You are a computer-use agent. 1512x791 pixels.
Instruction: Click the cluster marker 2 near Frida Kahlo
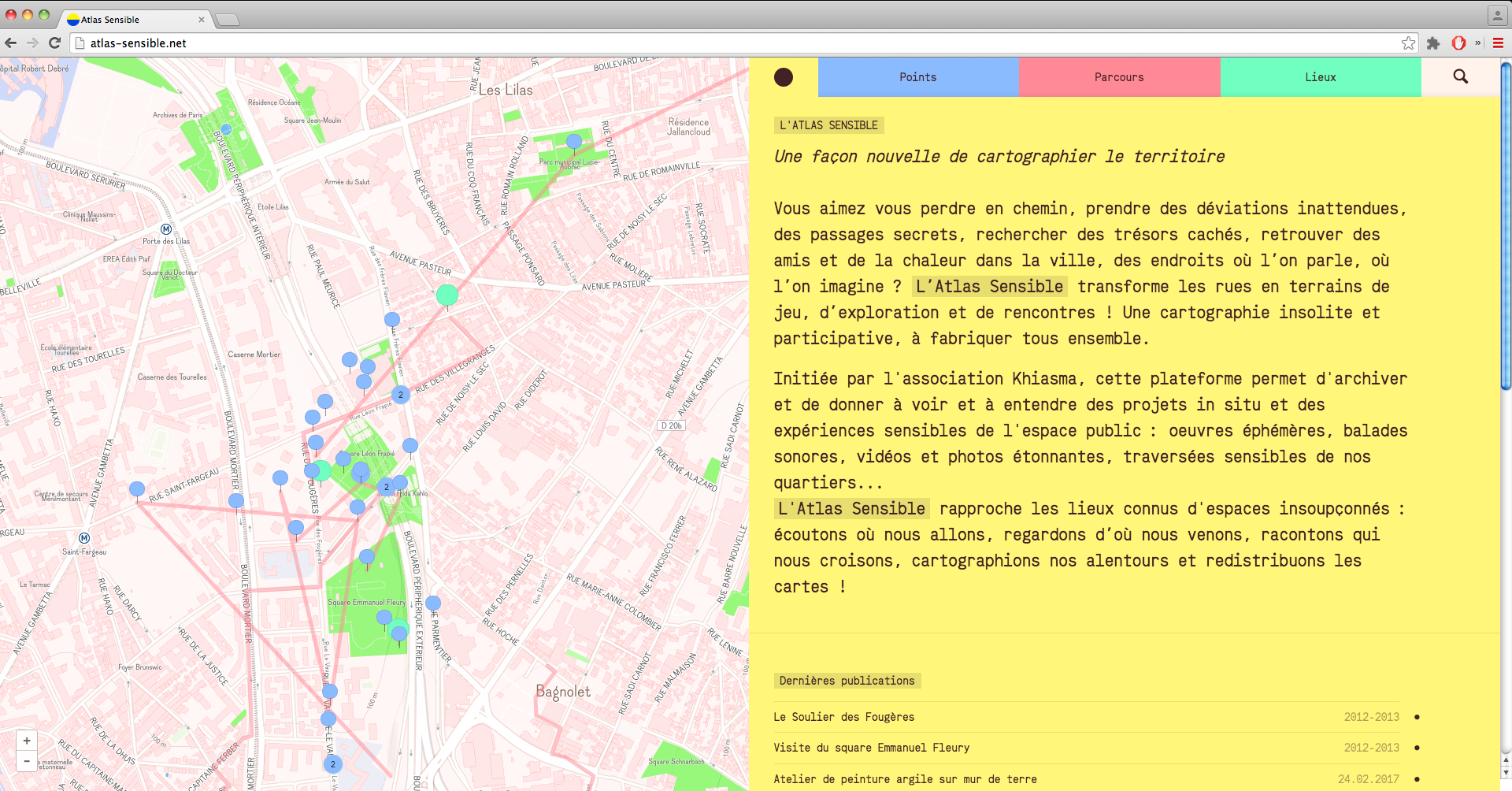coord(386,487)
